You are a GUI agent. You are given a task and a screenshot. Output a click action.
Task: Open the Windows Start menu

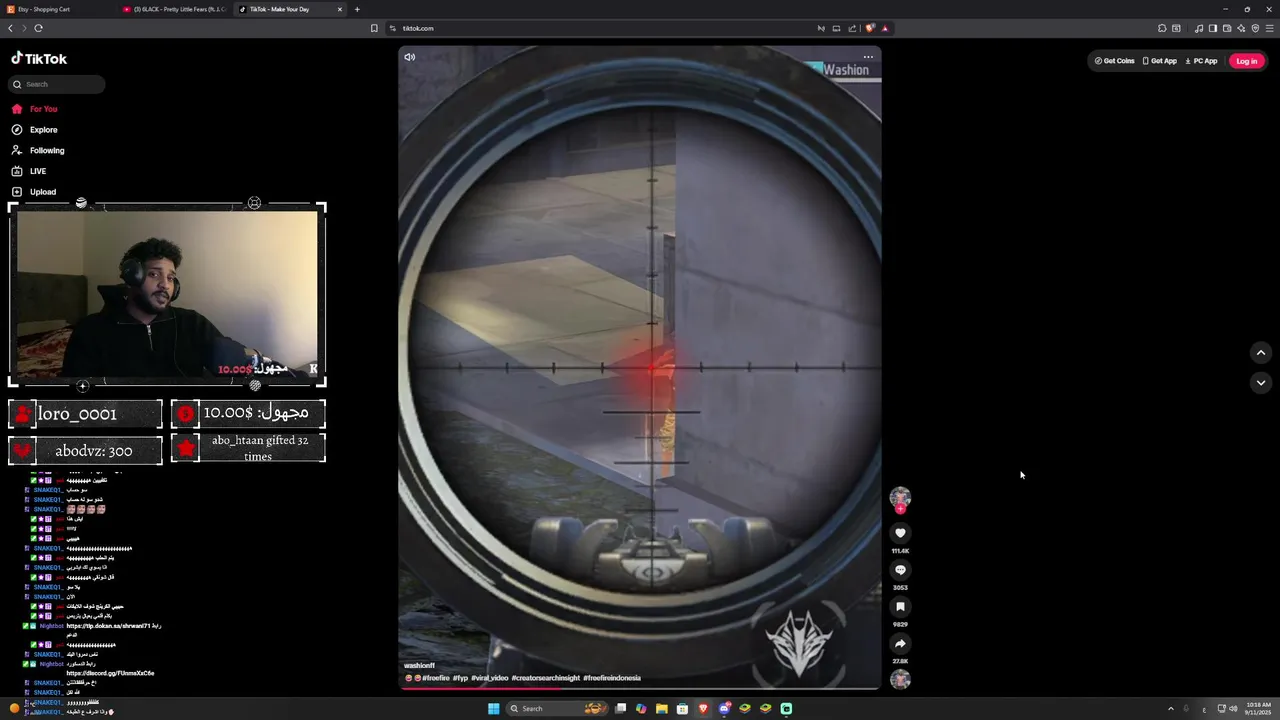coord(493,709)
